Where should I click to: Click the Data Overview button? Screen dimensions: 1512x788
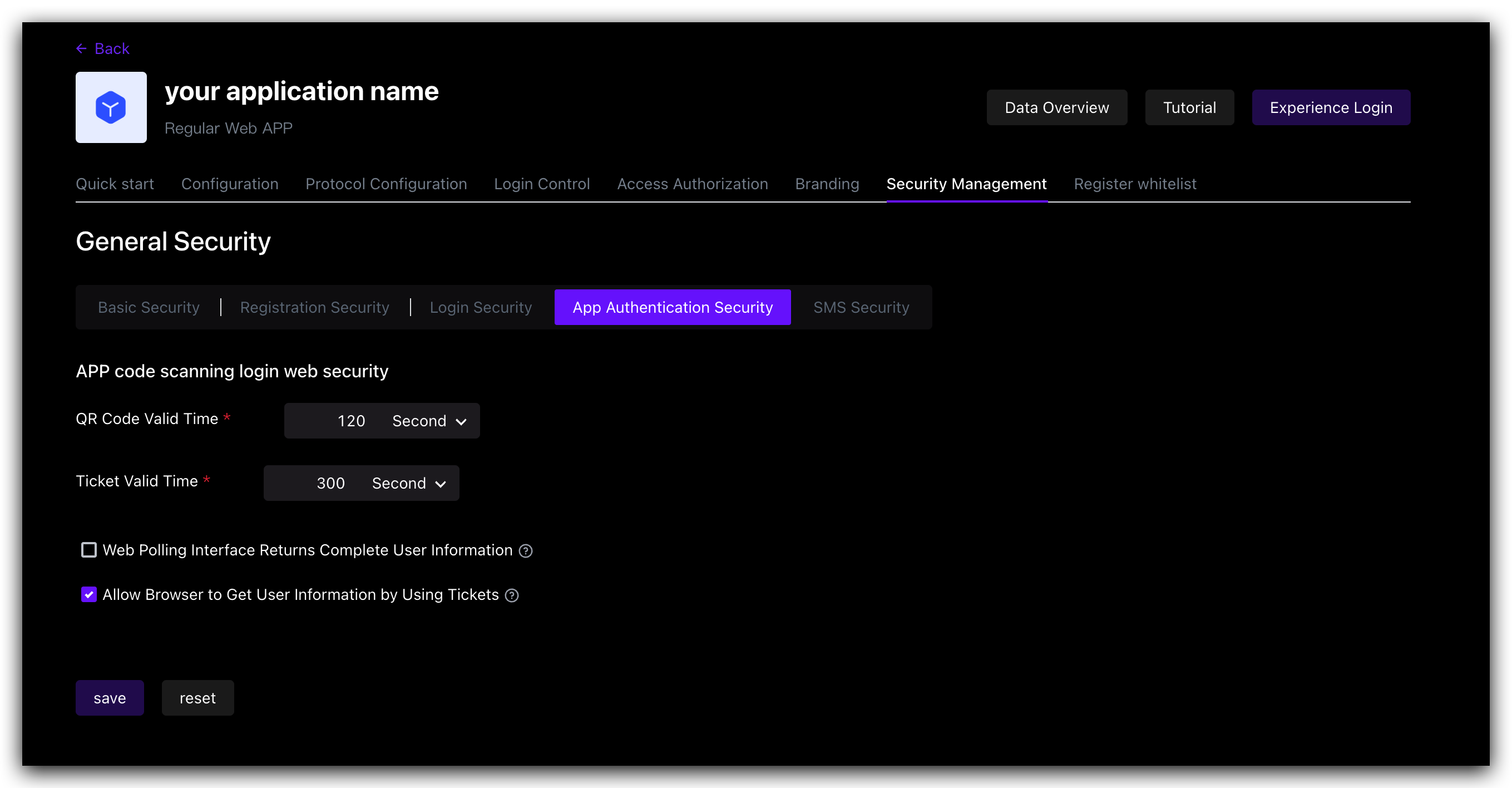click(x=1056, y=107)
